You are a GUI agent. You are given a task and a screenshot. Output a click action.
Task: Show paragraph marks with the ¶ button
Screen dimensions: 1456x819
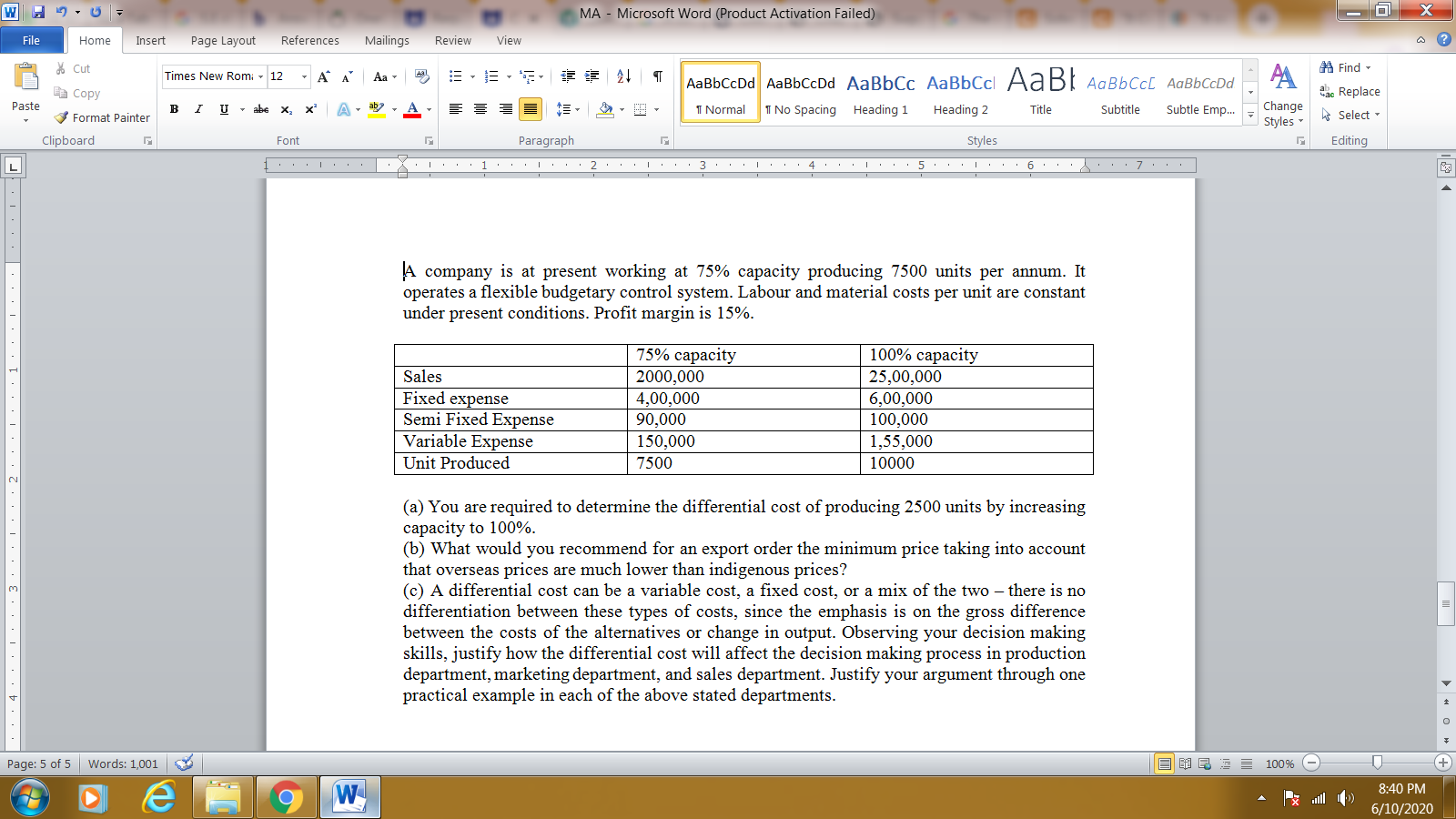[x=658, y=76]
